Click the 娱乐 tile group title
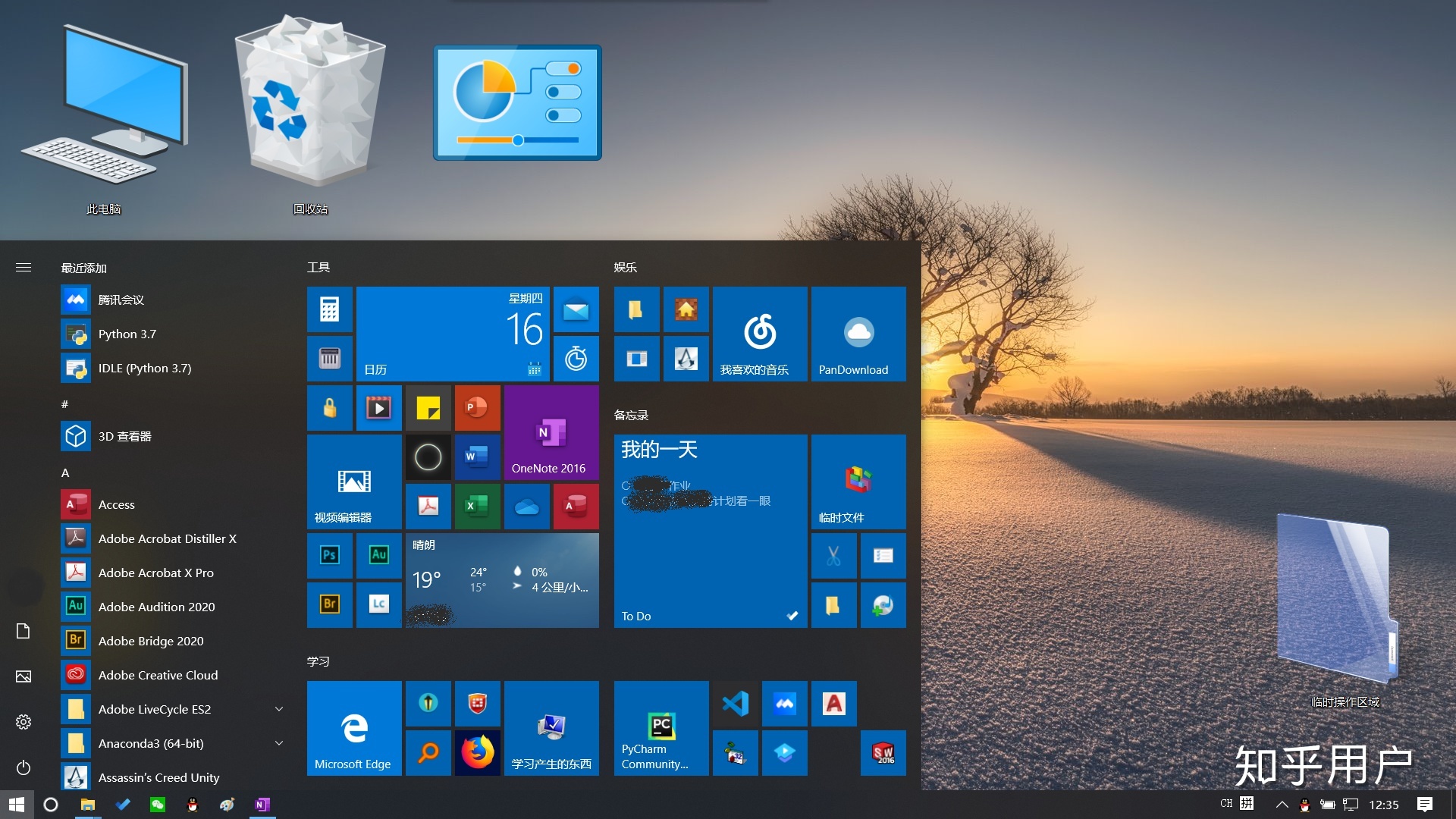1456x819 pixels. click(x=626, y=267)
